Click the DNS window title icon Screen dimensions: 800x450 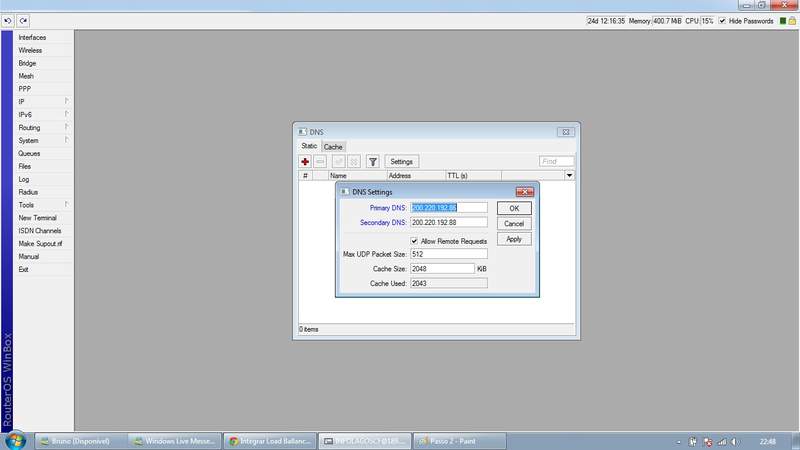tap(303, 132)
